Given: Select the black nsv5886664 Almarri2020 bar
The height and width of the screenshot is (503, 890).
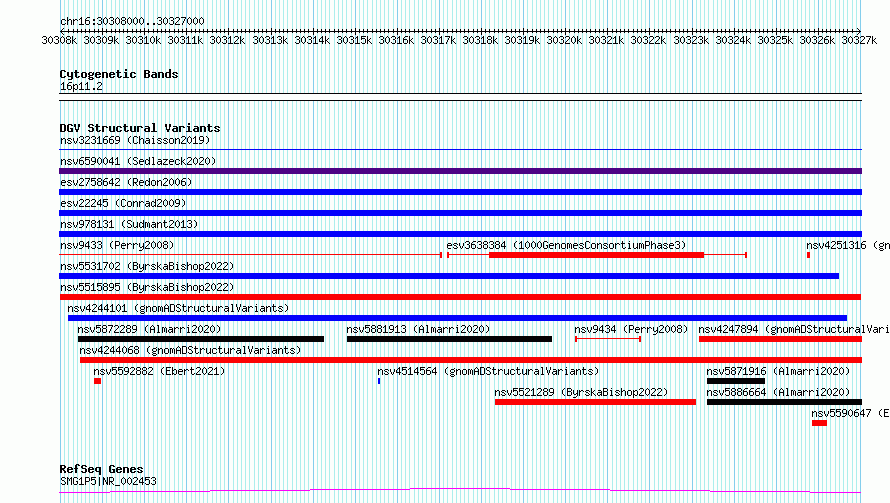Looking at the screenshot, I should pos(784,402).
